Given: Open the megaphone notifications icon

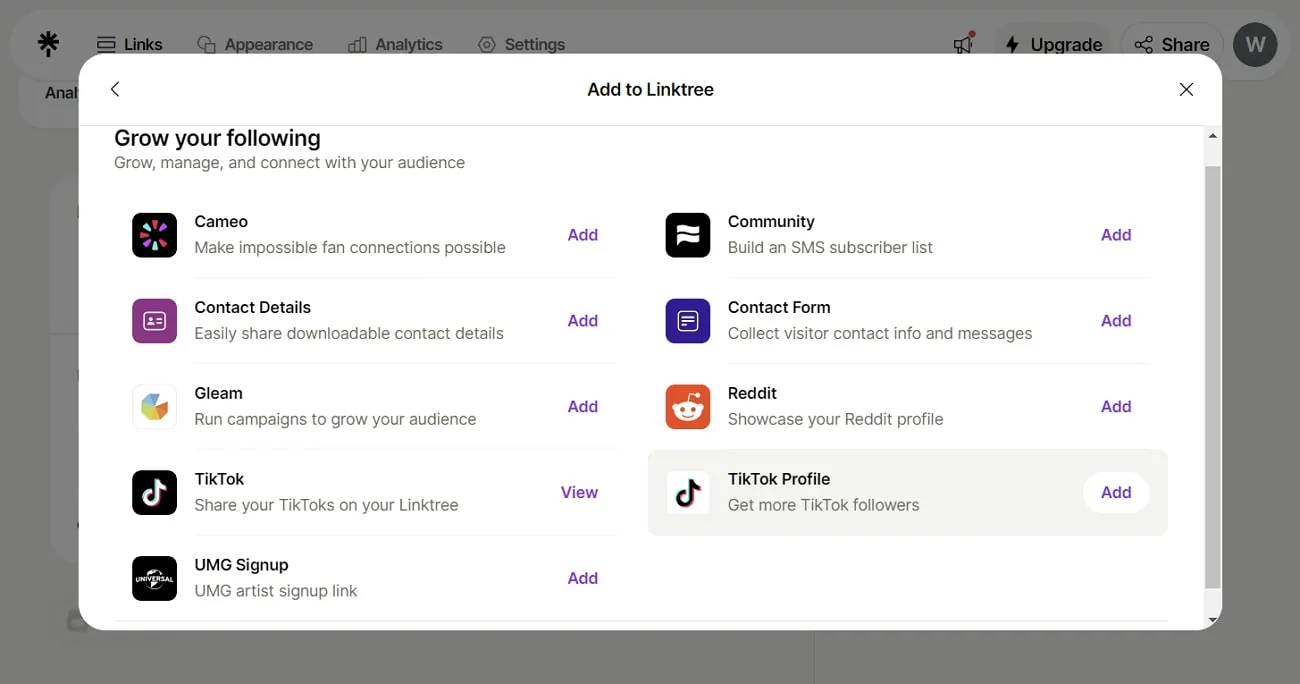Looking at the screenshot, I should coord(963,44).
